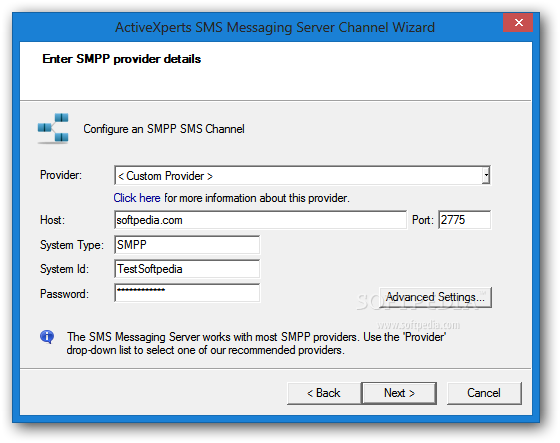This screenshot has width=560, height=443.
Task: Open the Provider dropdown list
Action: pyautogui.click(x=302, y=175)
